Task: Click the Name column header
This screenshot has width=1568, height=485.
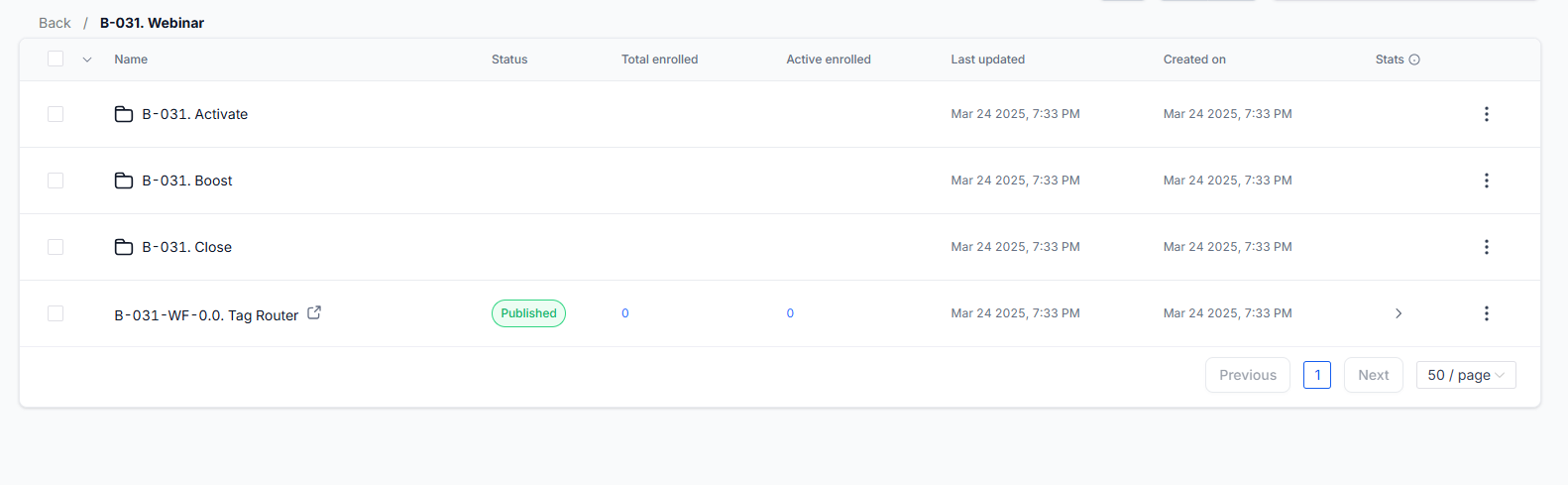Action: point(131,60)
